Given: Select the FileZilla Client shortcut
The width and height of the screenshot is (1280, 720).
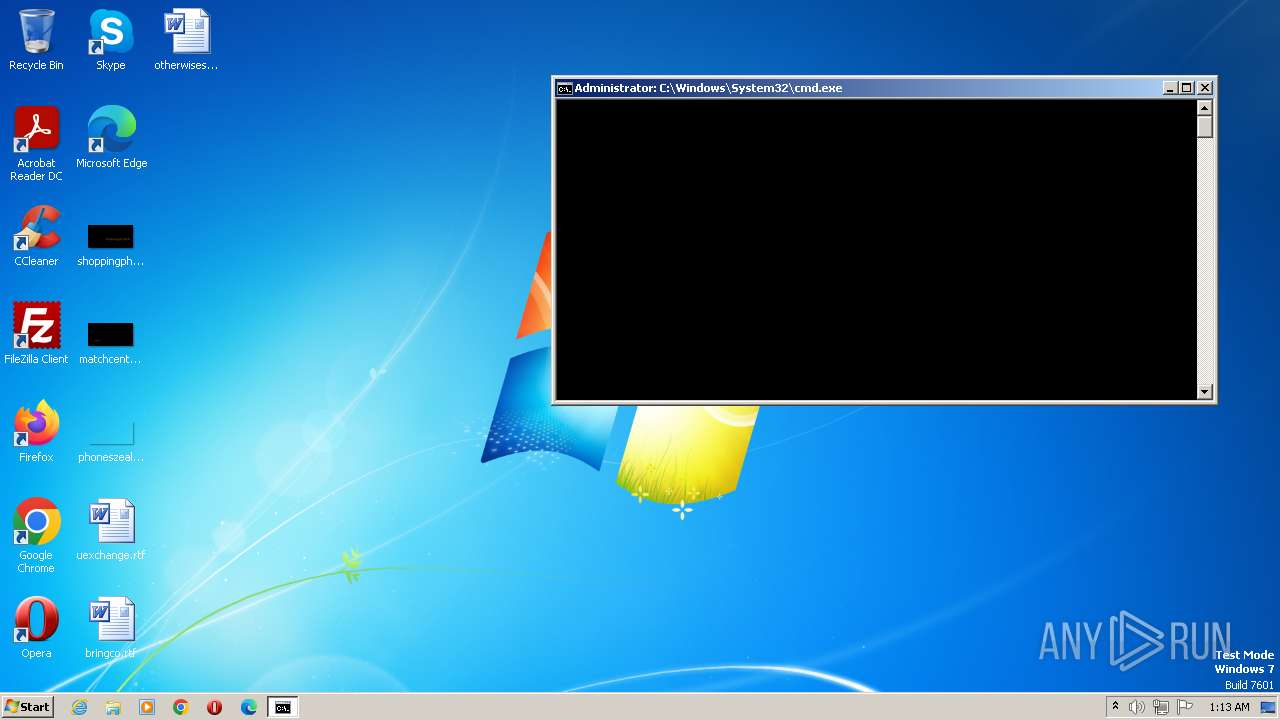Looking at the screenshot, I should pyautogui.click(x=36, y=333).
